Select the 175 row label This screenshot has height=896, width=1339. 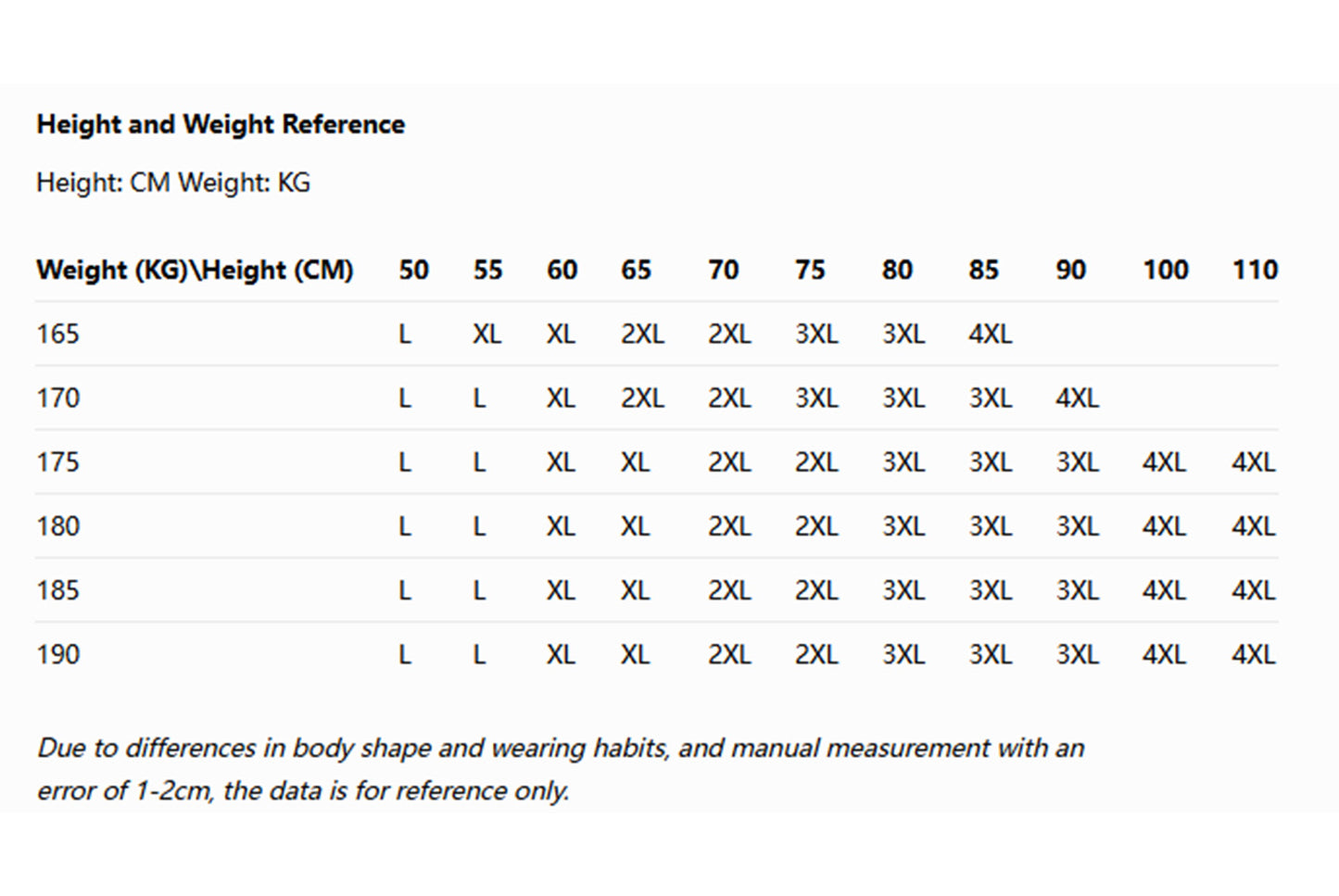(x=57, y=462)
